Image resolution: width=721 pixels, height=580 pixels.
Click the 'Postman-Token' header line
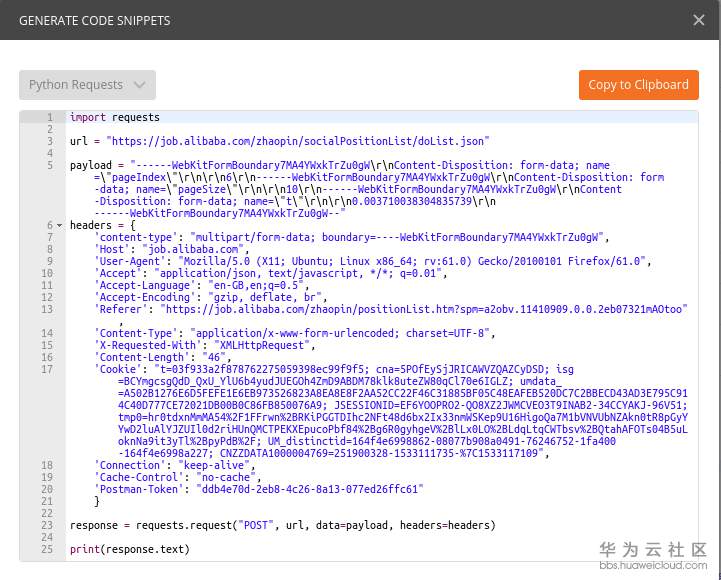pyautogui.click(x=258, y=489)
